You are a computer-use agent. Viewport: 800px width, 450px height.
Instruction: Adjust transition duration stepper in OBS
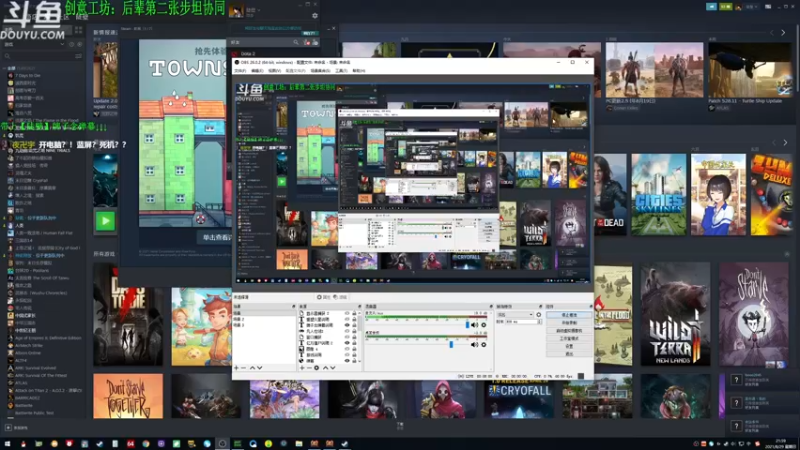tap(539, 321)
